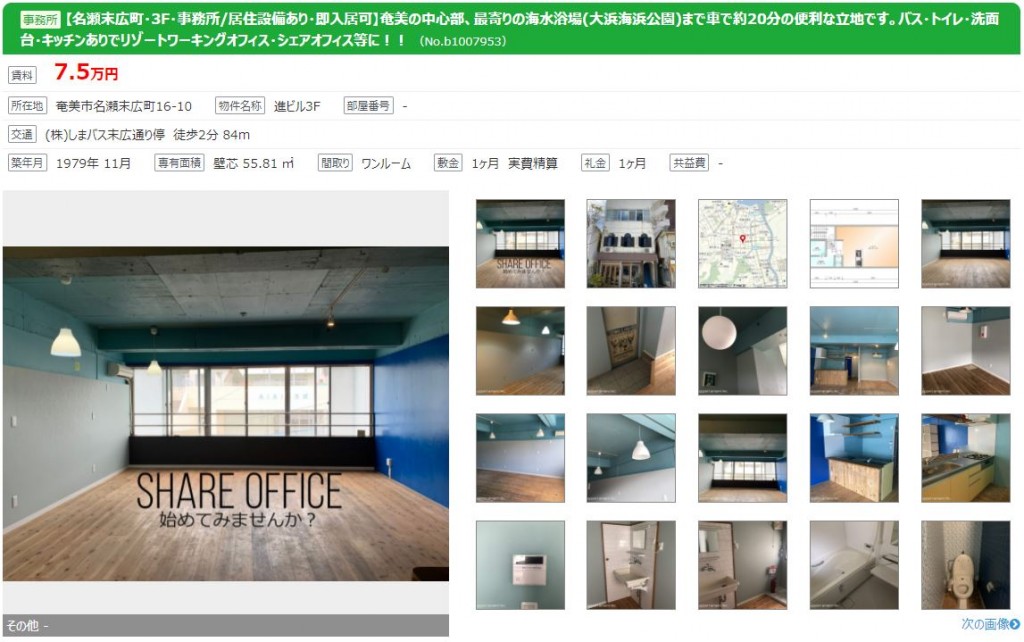Click the address 奄美市名瀬末広町16-10
The image size is (1024, 642).
point(124,106)
